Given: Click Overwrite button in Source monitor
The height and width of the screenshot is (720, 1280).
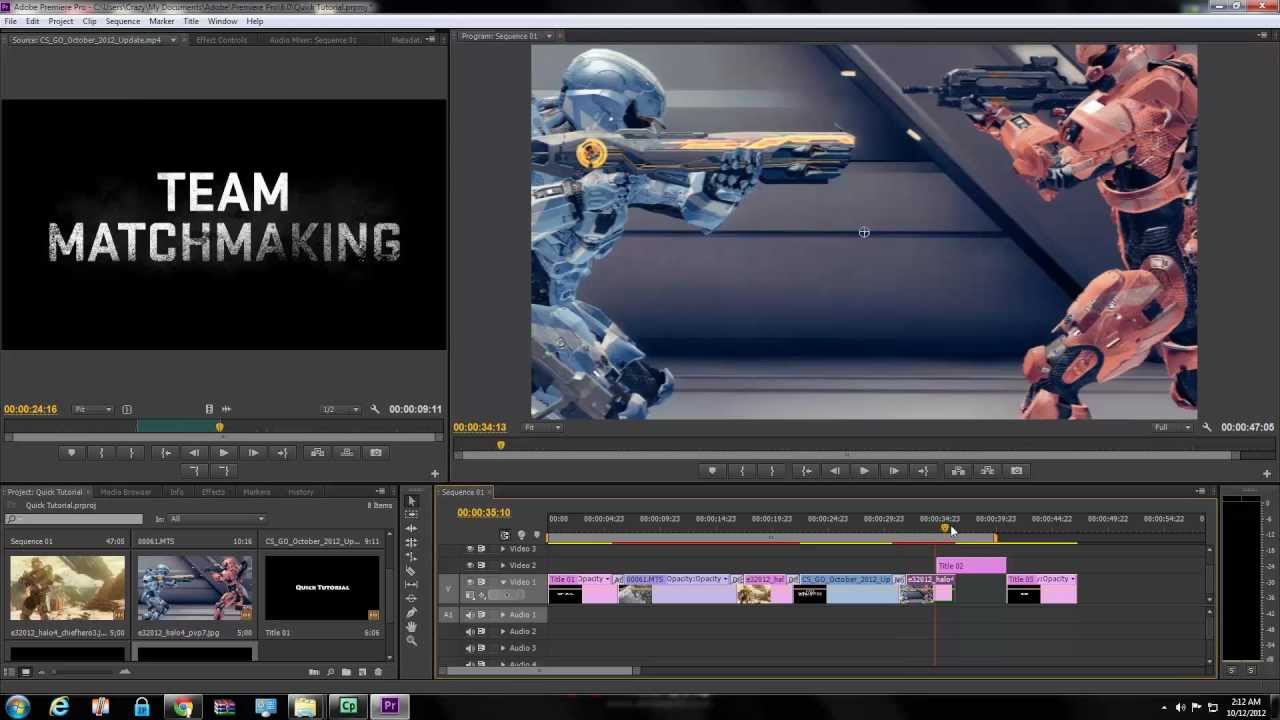Looking at the screenshot, I should (x=347, y=453).
